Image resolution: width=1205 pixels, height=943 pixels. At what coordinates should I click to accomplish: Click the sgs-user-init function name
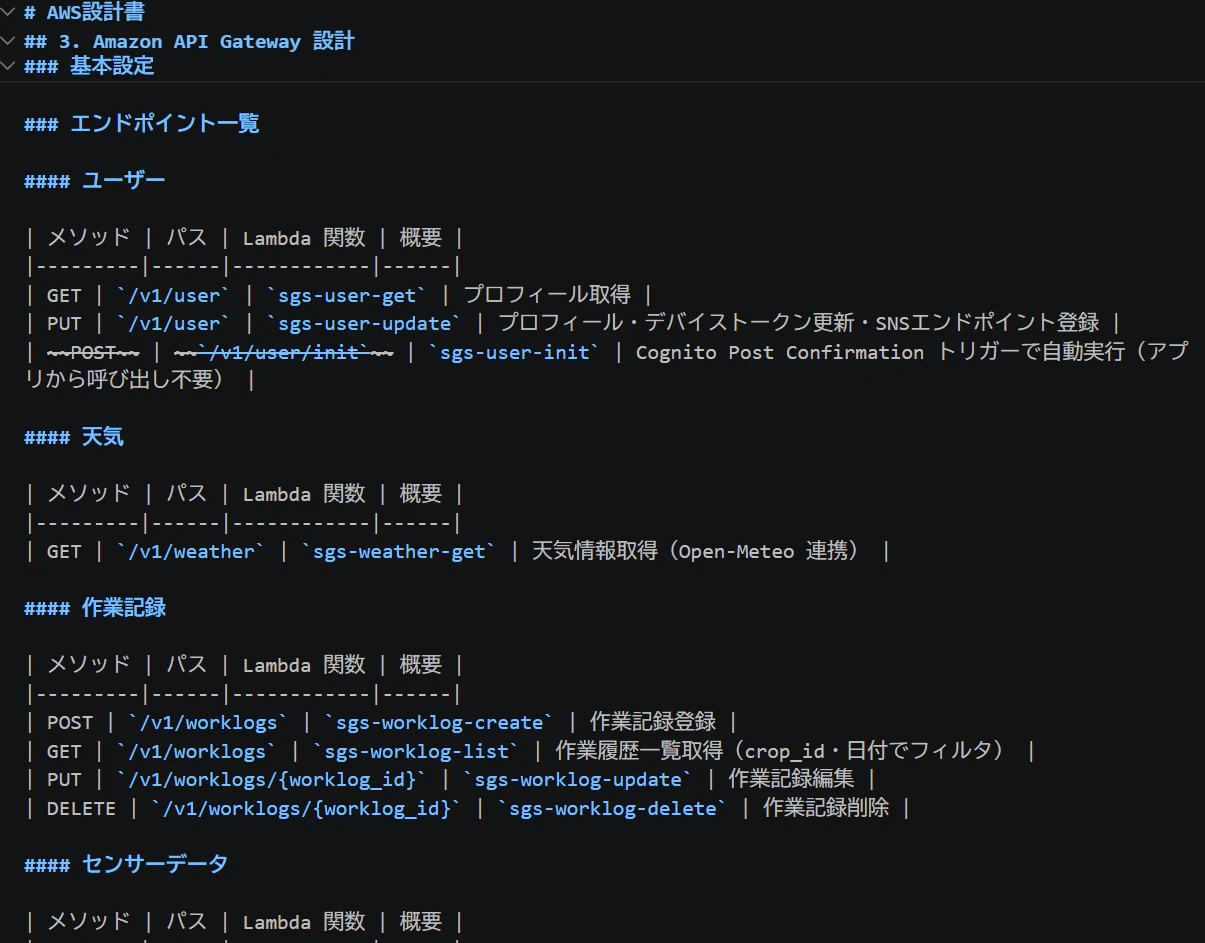509,352
